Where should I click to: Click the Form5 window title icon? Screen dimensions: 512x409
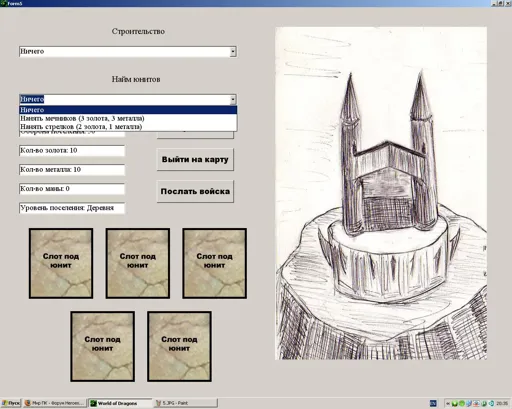(x=3, y=3)
